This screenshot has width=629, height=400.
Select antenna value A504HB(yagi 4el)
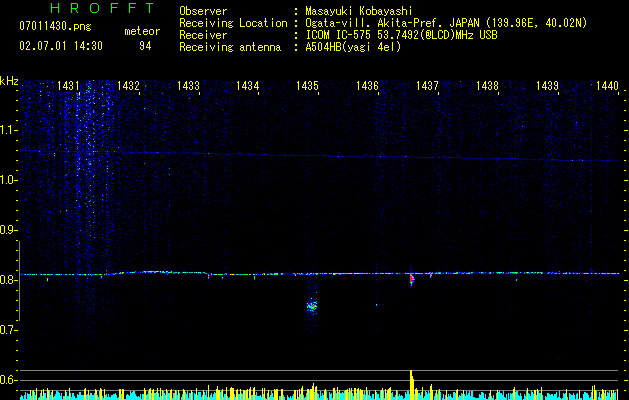(x=353, y=47)
